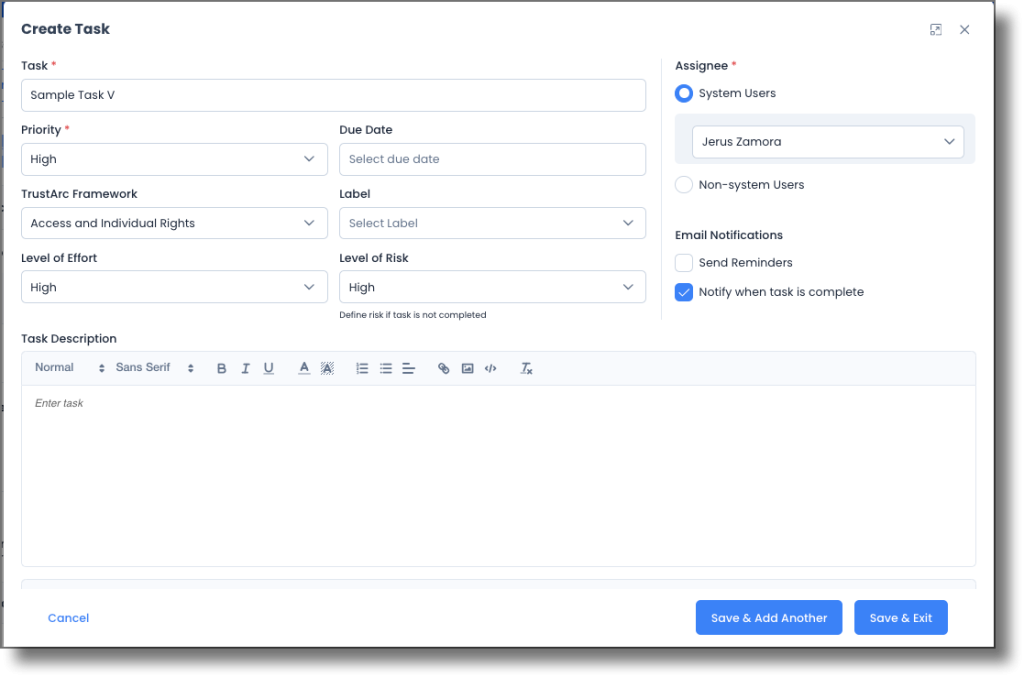This screenshot has width=1024, height=677.
Task: Change assignee from Jerus Zamora dropdown
Action: [x=827, y=141]
